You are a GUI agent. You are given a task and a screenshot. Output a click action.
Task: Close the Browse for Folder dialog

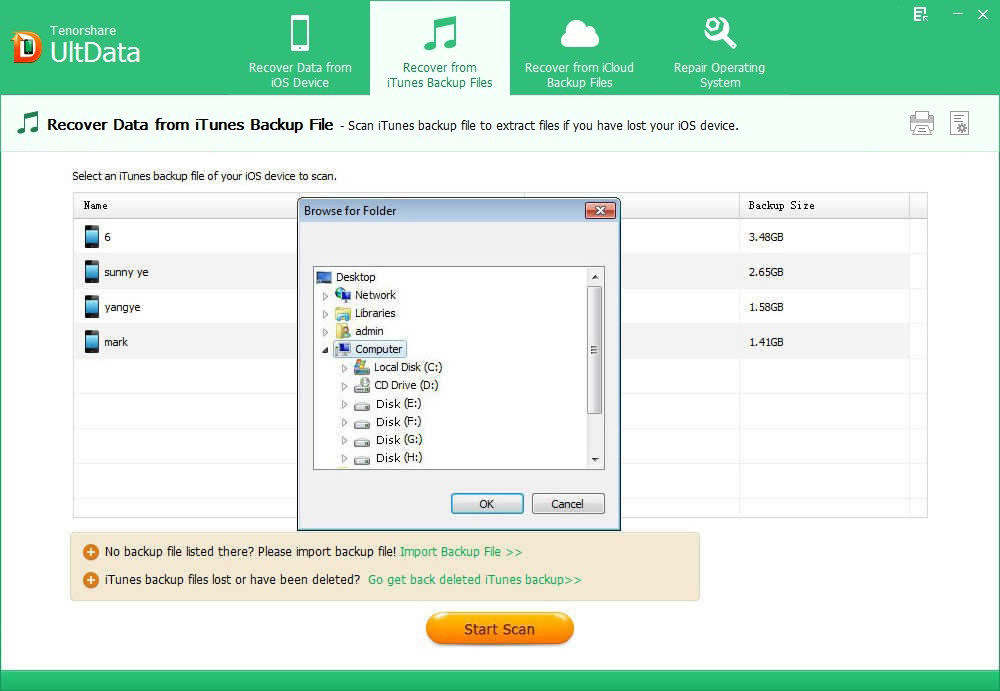pos(600,211)
